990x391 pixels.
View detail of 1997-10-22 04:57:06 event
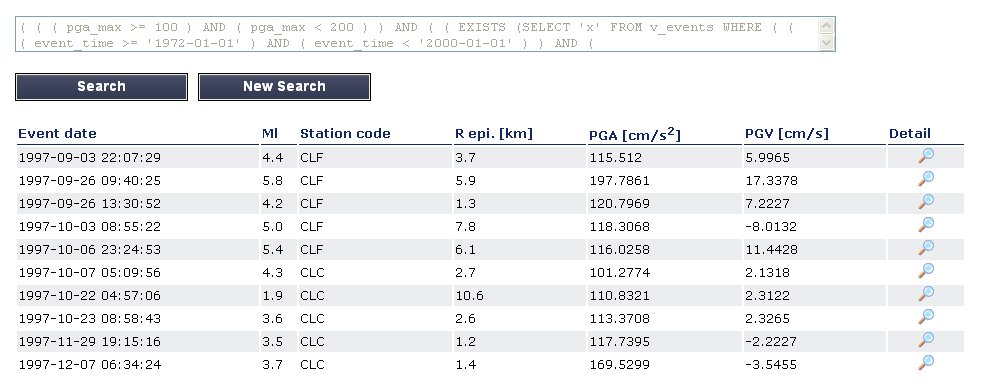click(926, 294)
